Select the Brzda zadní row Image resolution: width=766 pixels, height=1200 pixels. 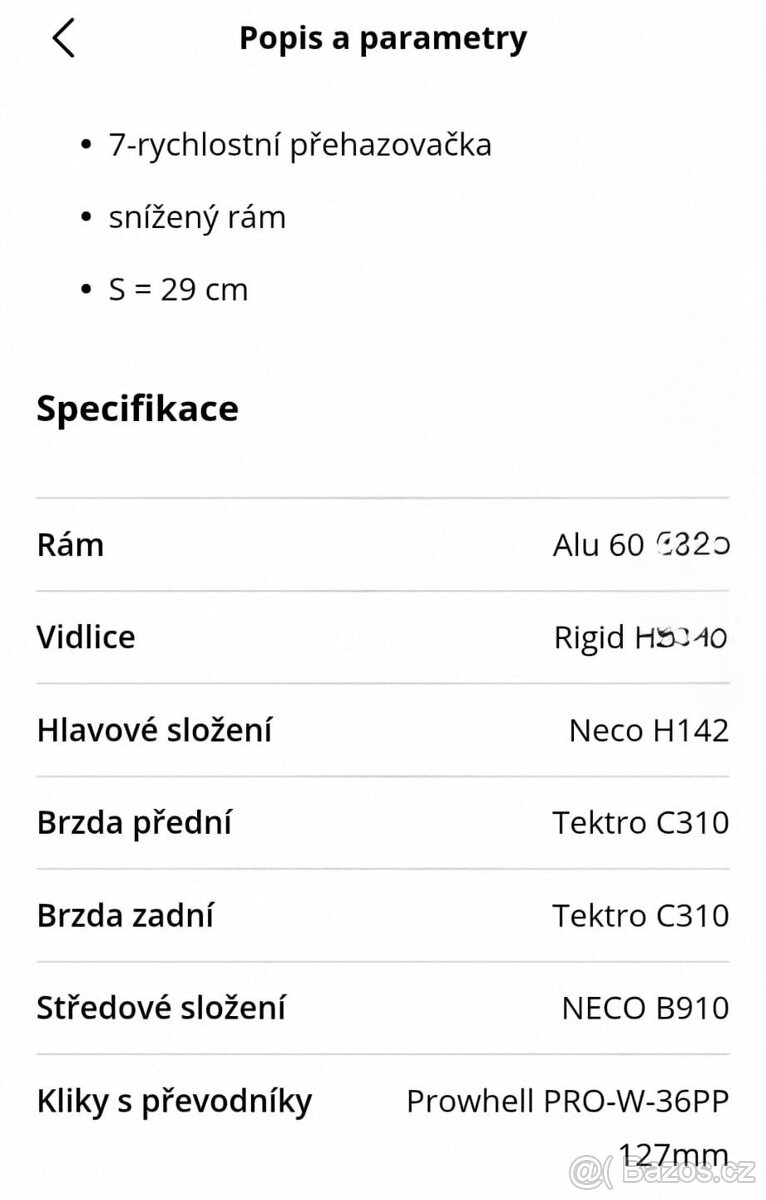tap(383, 915)
